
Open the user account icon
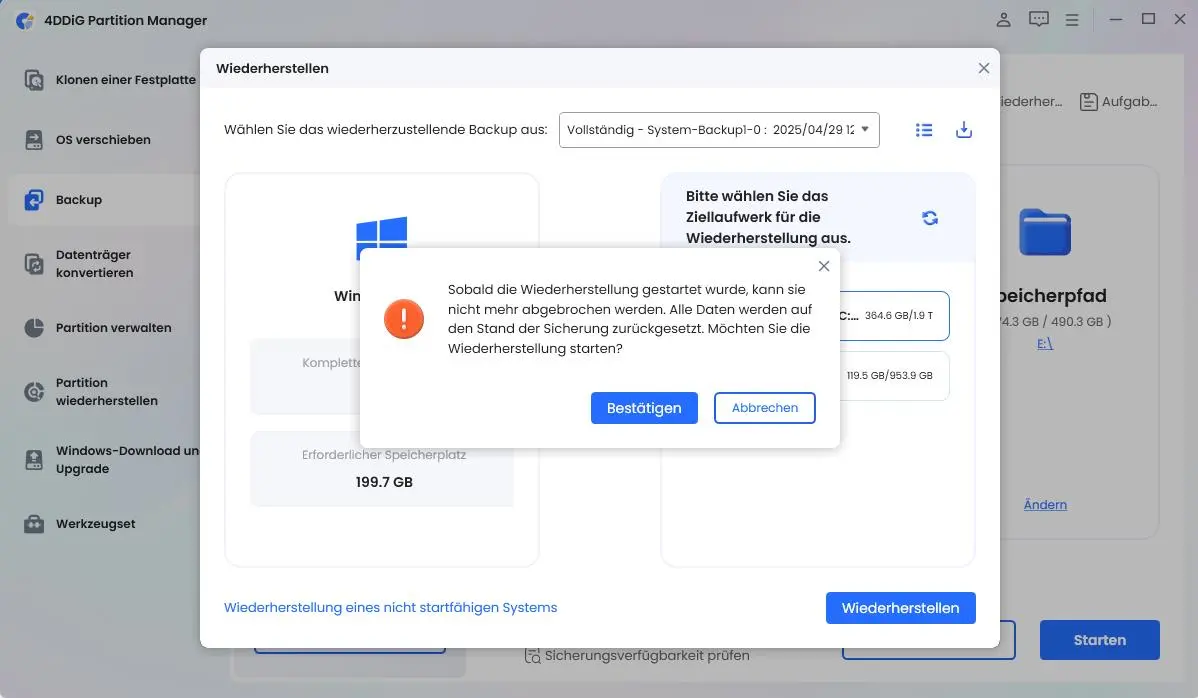(1003, 20)
